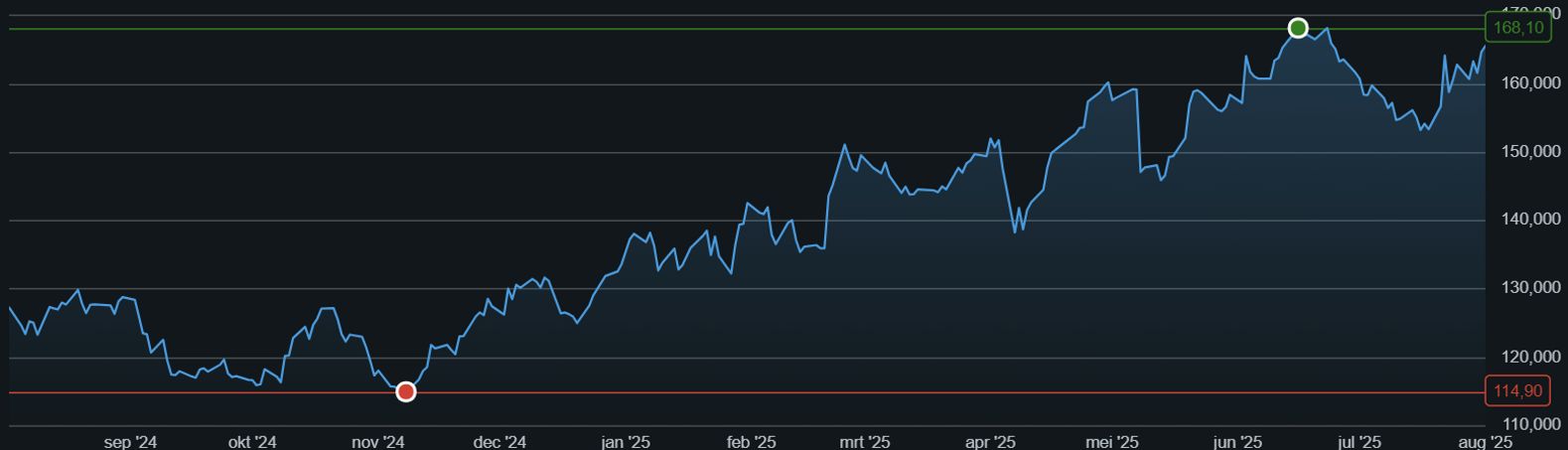Screen dimensions: 1568x450
Task: Choose apr '25 on the time axis
Action: [990, 442]
